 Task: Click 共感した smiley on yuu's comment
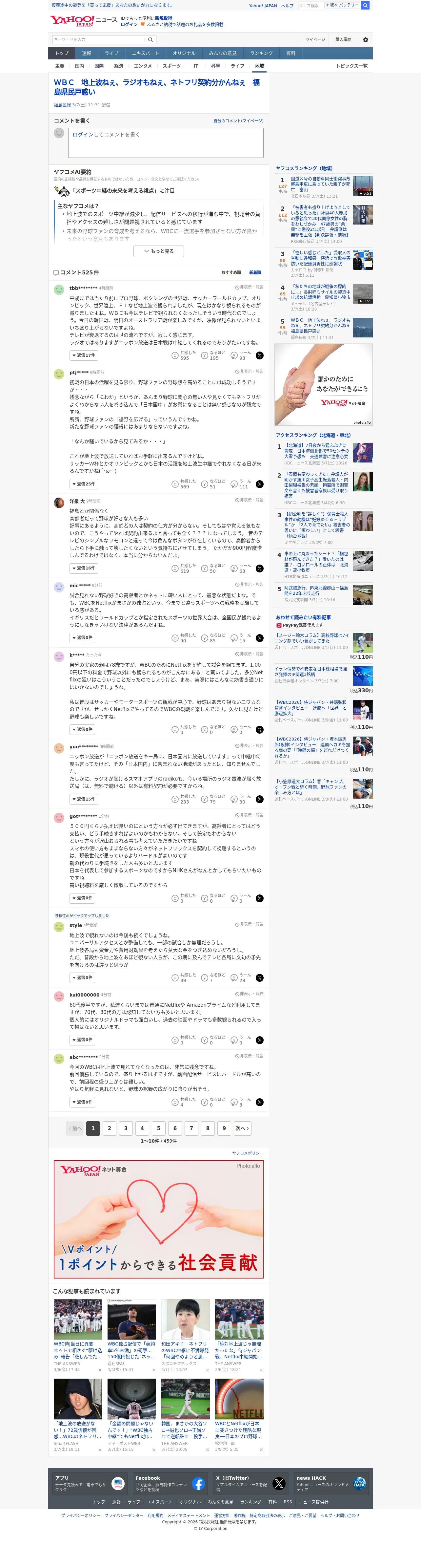pyautogui.click(x=175, y=799)
